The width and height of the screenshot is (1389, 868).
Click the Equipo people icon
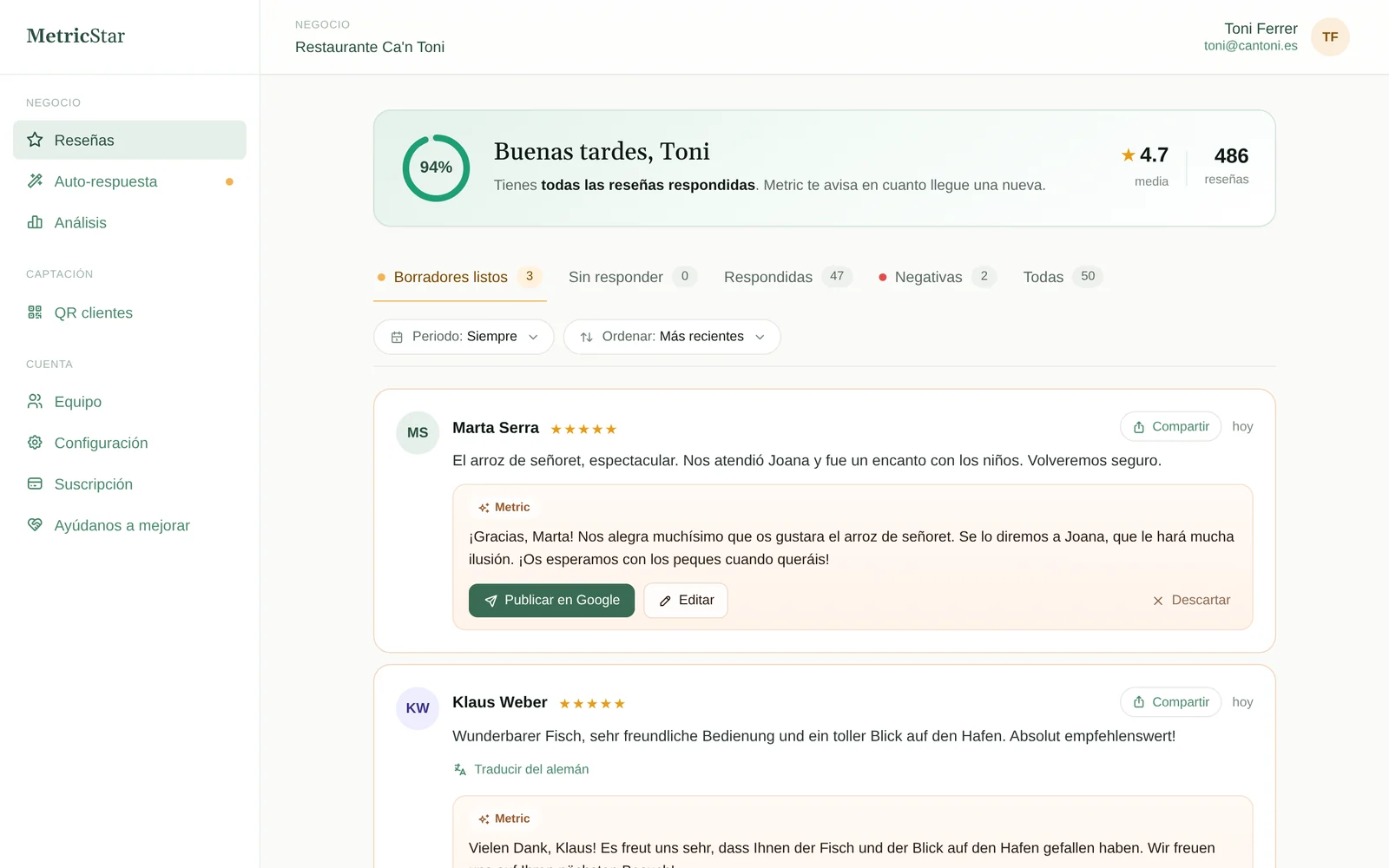pos(35,401)
